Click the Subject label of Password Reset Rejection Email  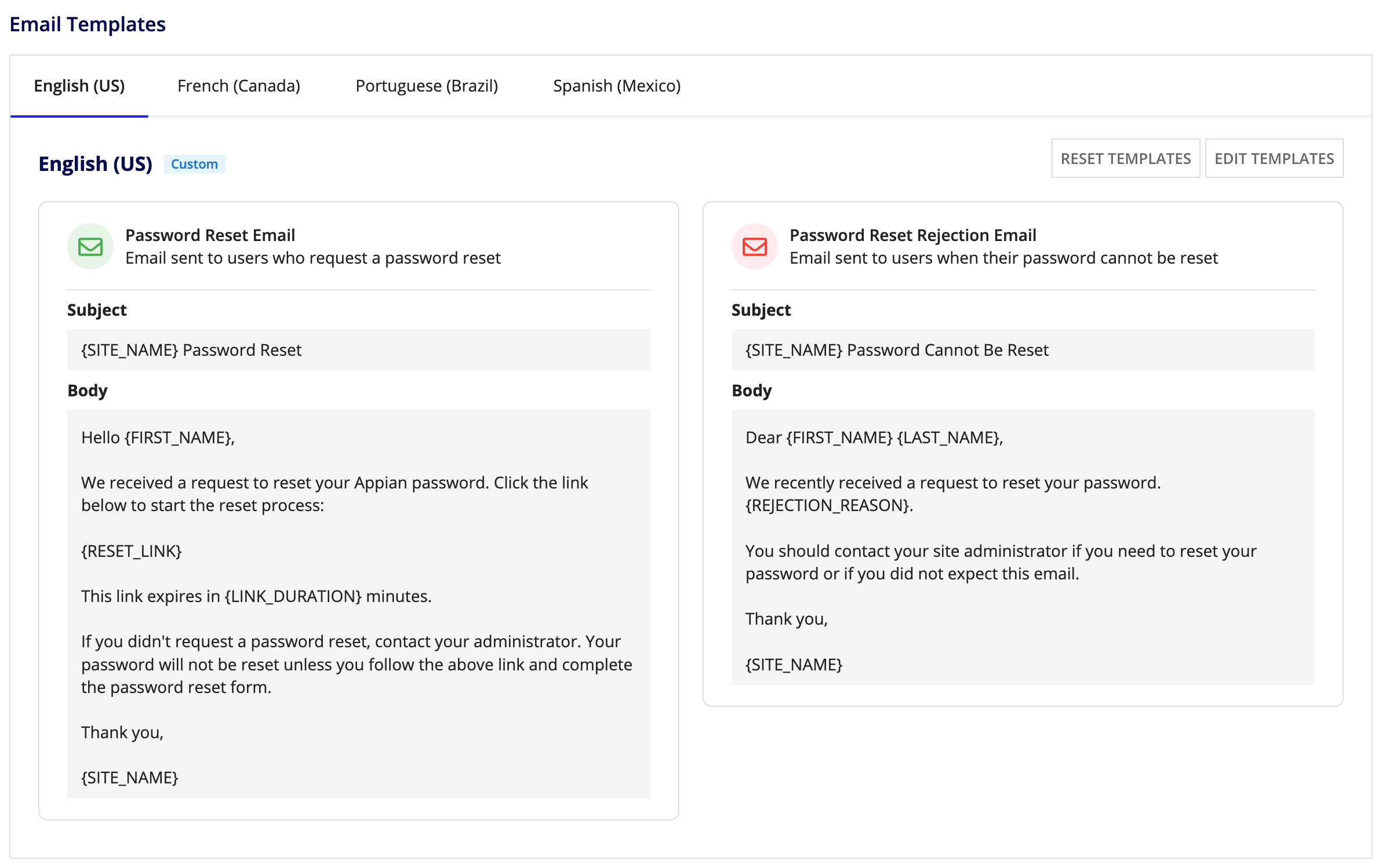(x=761, y=310)
